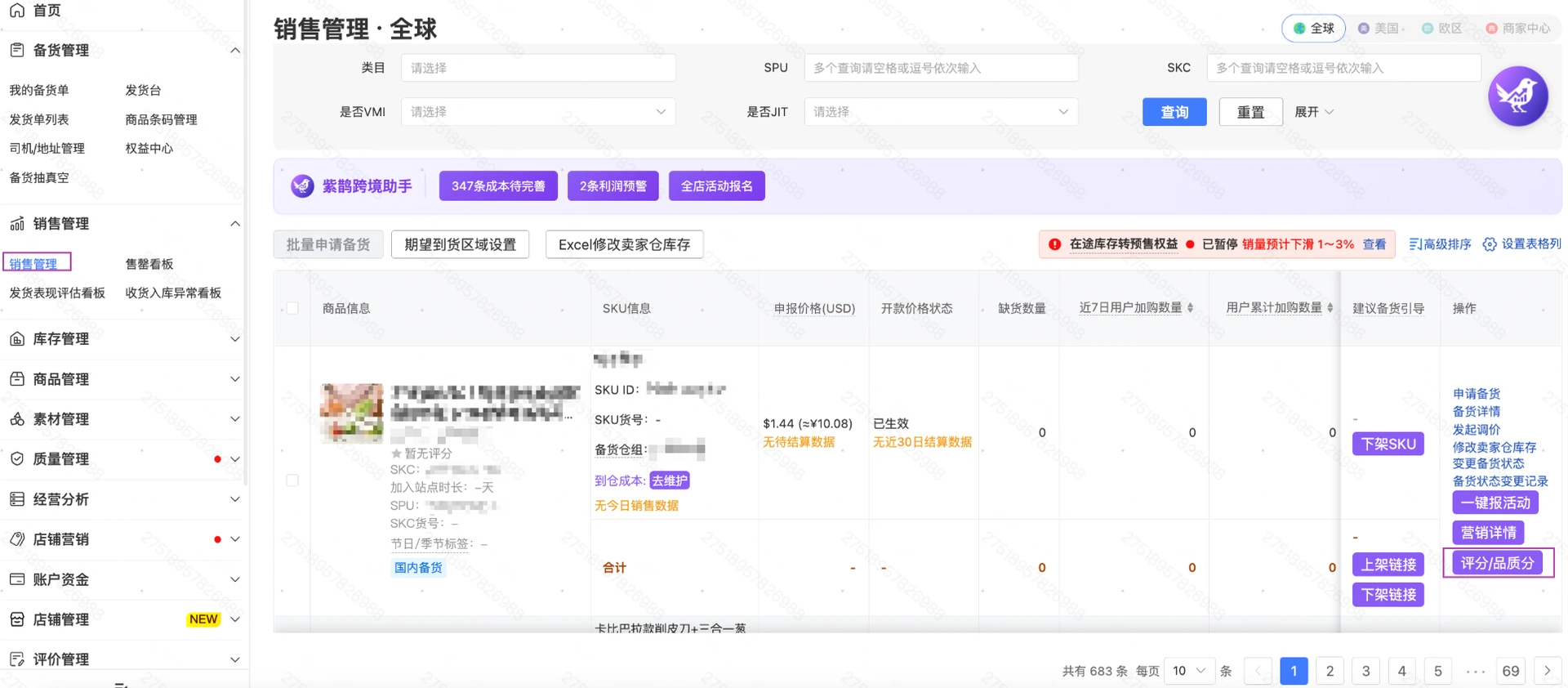The height and width of the screenshot is (688, 1568).
Task: Click the product thumbnail image
Action: click(352, 413)
